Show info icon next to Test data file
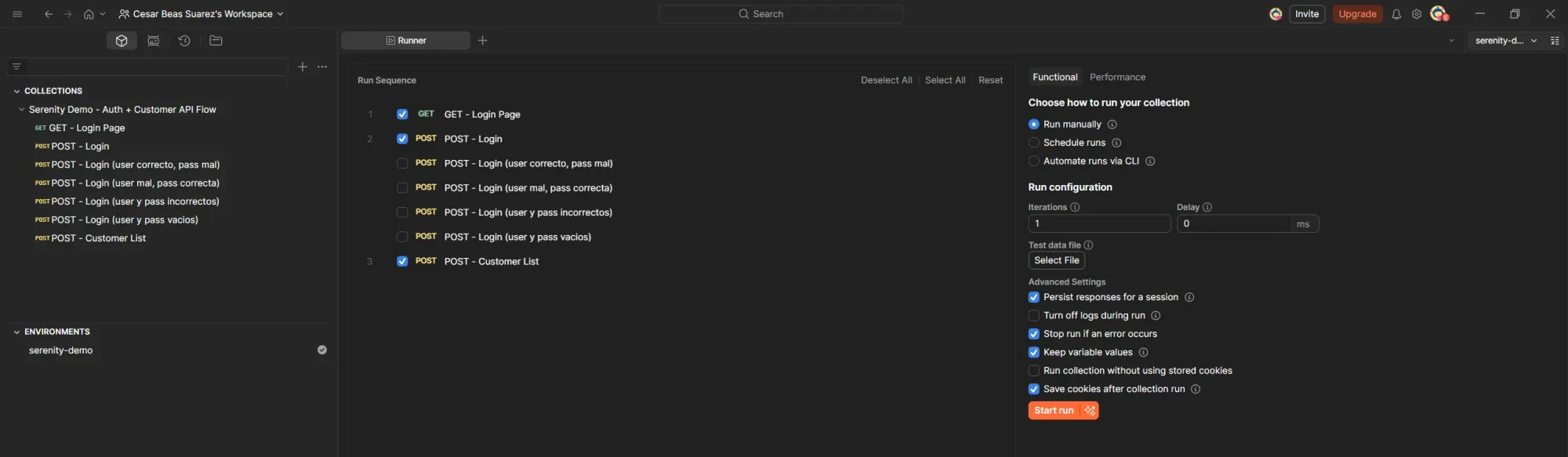 coord(1088,245)
